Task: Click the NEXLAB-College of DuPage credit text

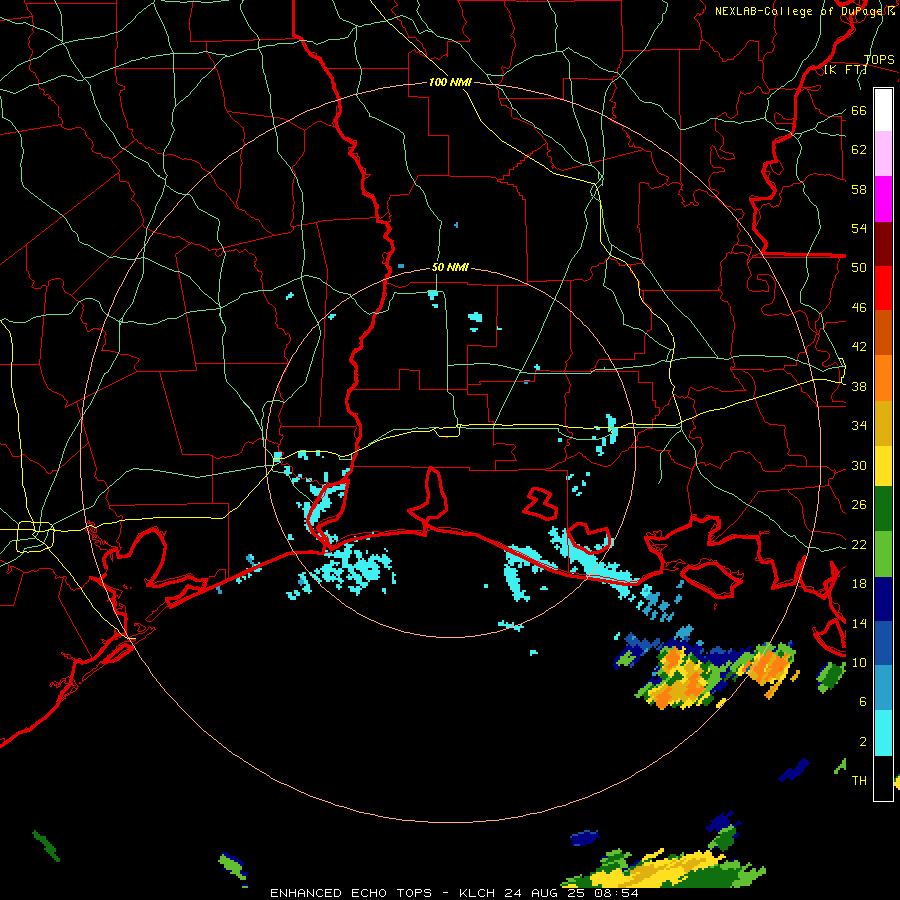Action: [x=804, y=11]
